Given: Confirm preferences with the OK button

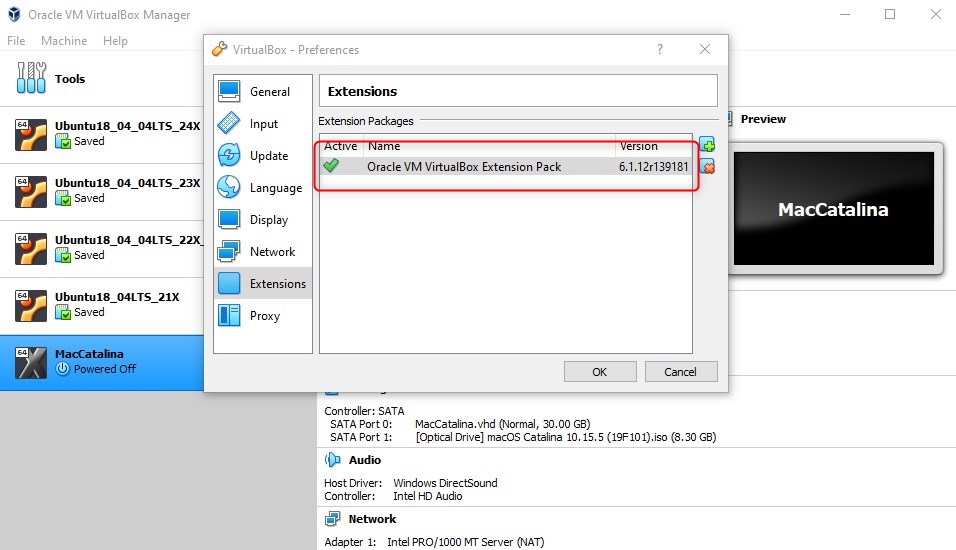Looking at the screenshot, I should (600, 371).
